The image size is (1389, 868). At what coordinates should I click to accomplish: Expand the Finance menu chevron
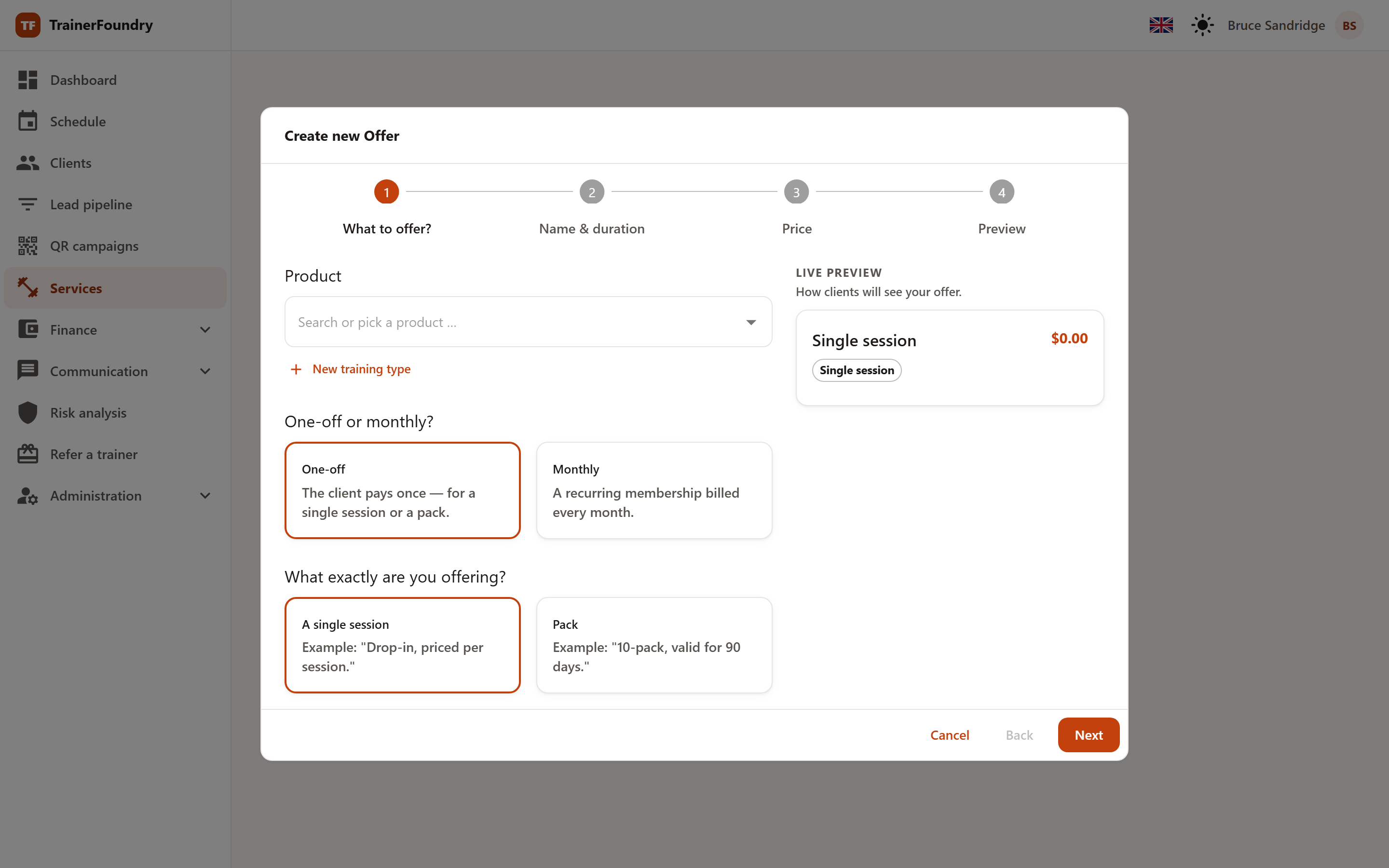[x=205, y=329]
